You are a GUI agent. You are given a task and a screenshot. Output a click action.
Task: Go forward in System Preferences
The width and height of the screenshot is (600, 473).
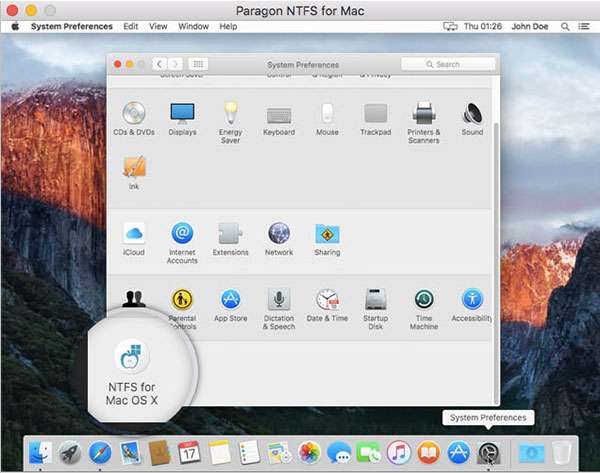coord(175,64)
